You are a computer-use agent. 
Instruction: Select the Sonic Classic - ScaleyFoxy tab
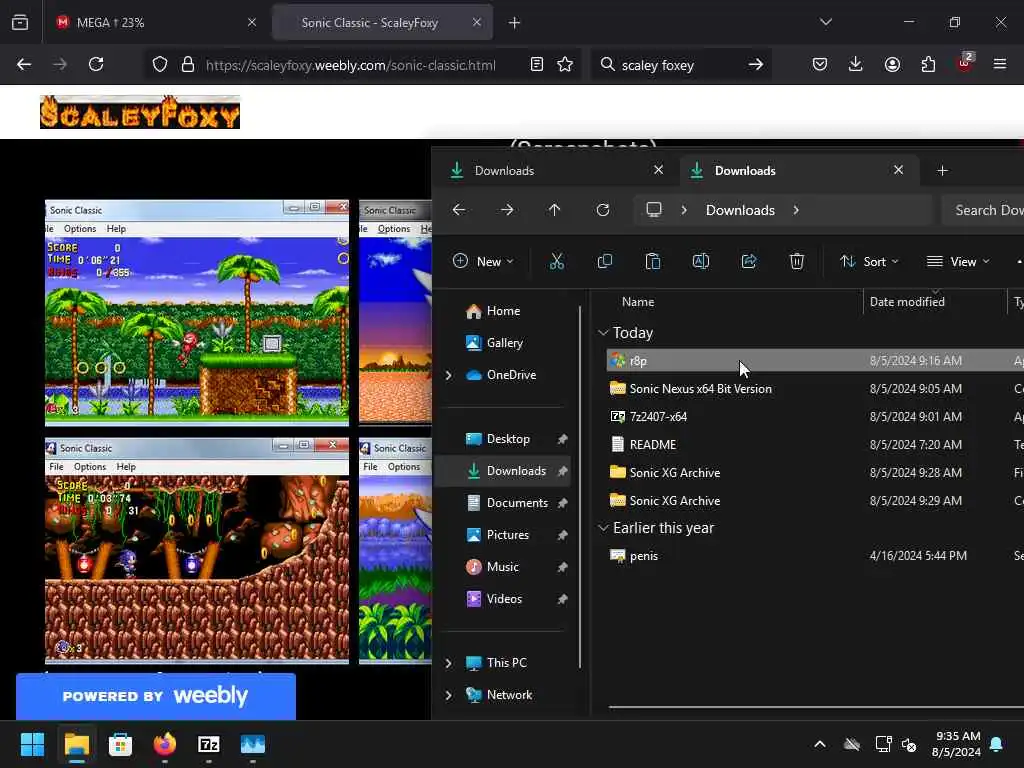[382, 23]
